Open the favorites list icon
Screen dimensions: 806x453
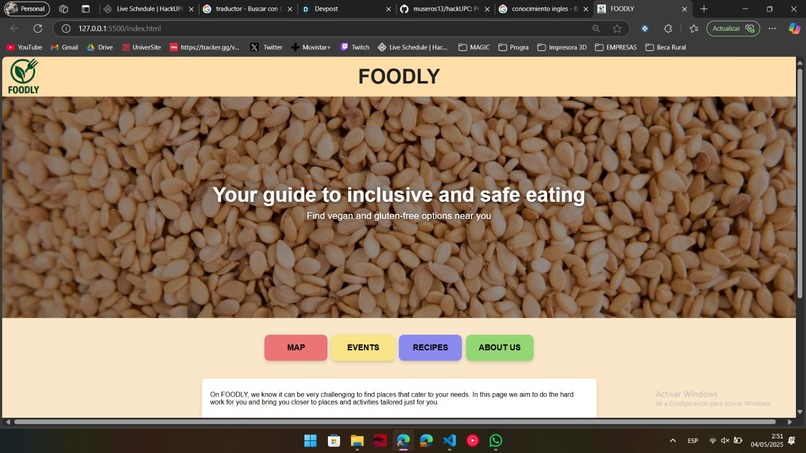click(x=693, y=28)
